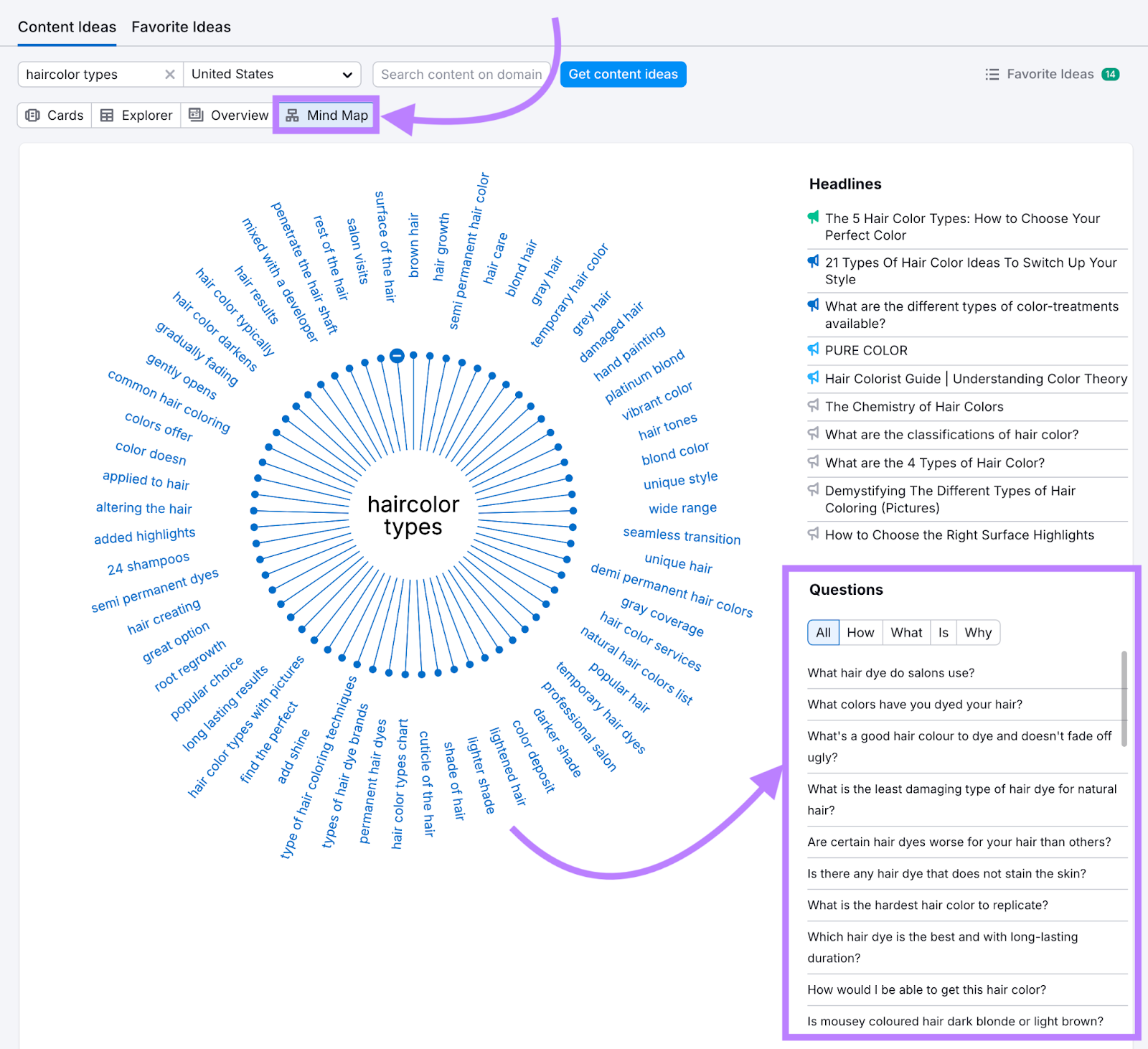This screenshot has width=1148, height=1049.
Task: Collapse the mind map minus node
Action: coord(397,355)
